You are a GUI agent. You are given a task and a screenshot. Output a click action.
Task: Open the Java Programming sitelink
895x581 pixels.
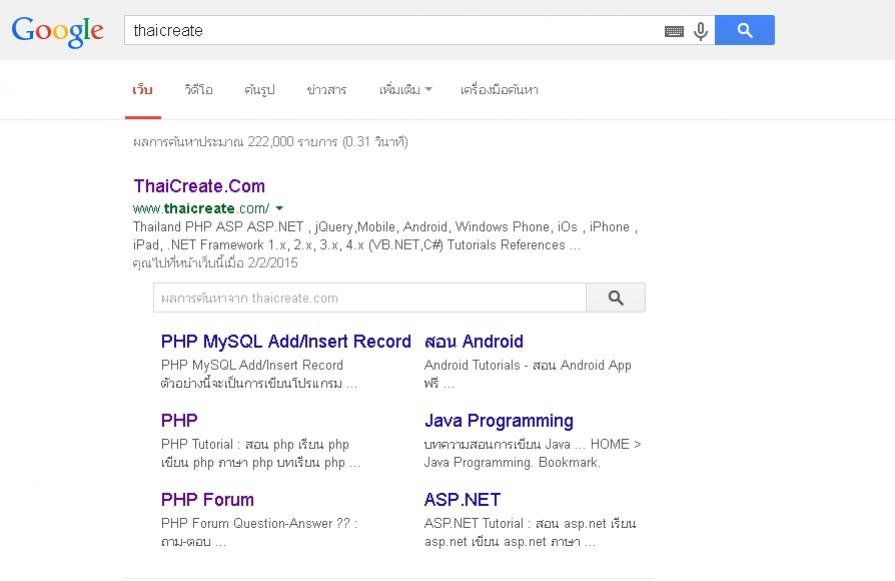[499, 421]
